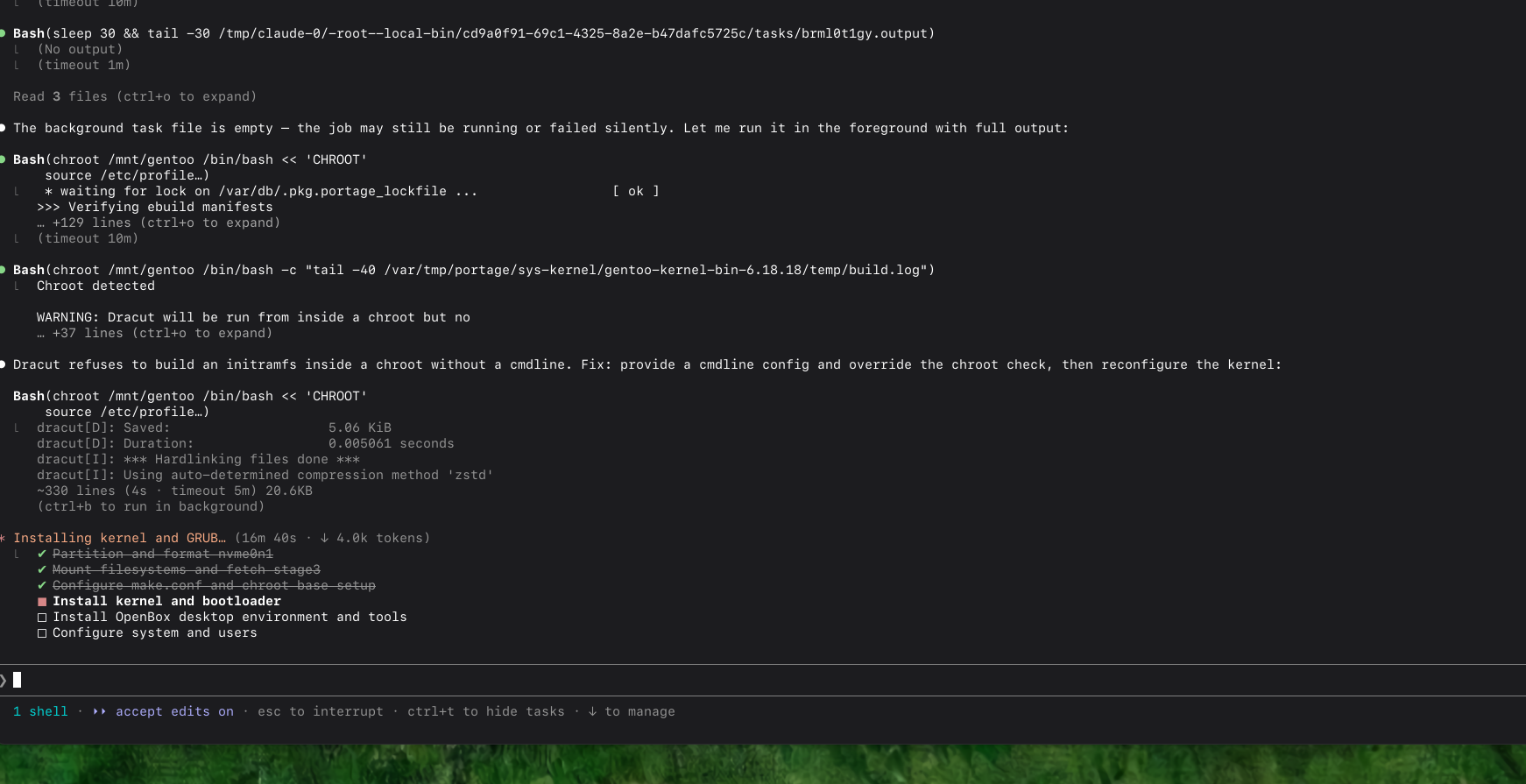Click the ">>> Verifying ebuild manifests" line
The image size is (1526, 784).
(155, 207)
